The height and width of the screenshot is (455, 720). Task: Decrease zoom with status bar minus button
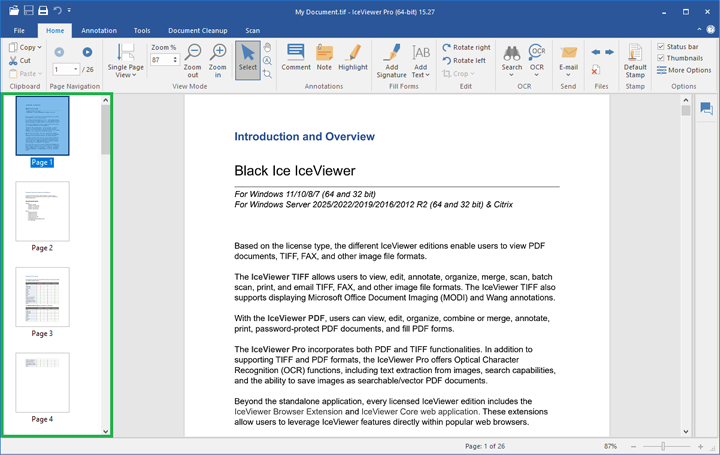(633, 446)
